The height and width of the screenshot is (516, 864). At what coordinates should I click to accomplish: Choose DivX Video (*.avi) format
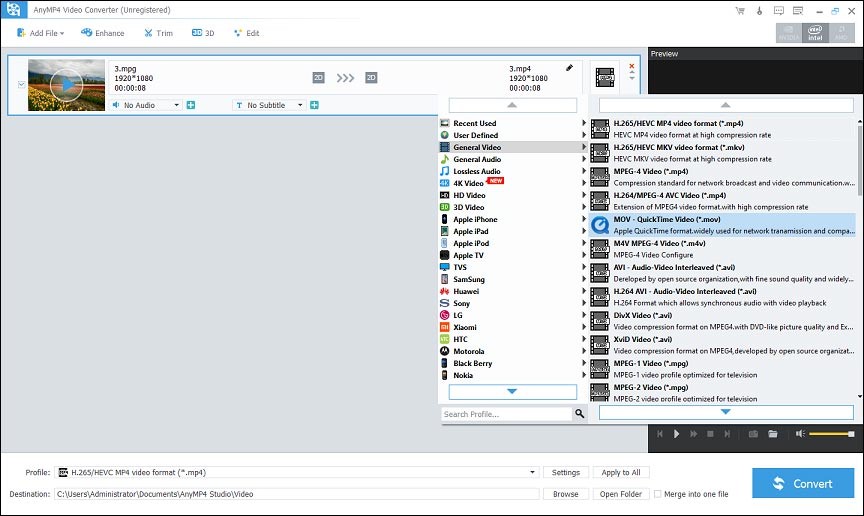pos(722,321)
